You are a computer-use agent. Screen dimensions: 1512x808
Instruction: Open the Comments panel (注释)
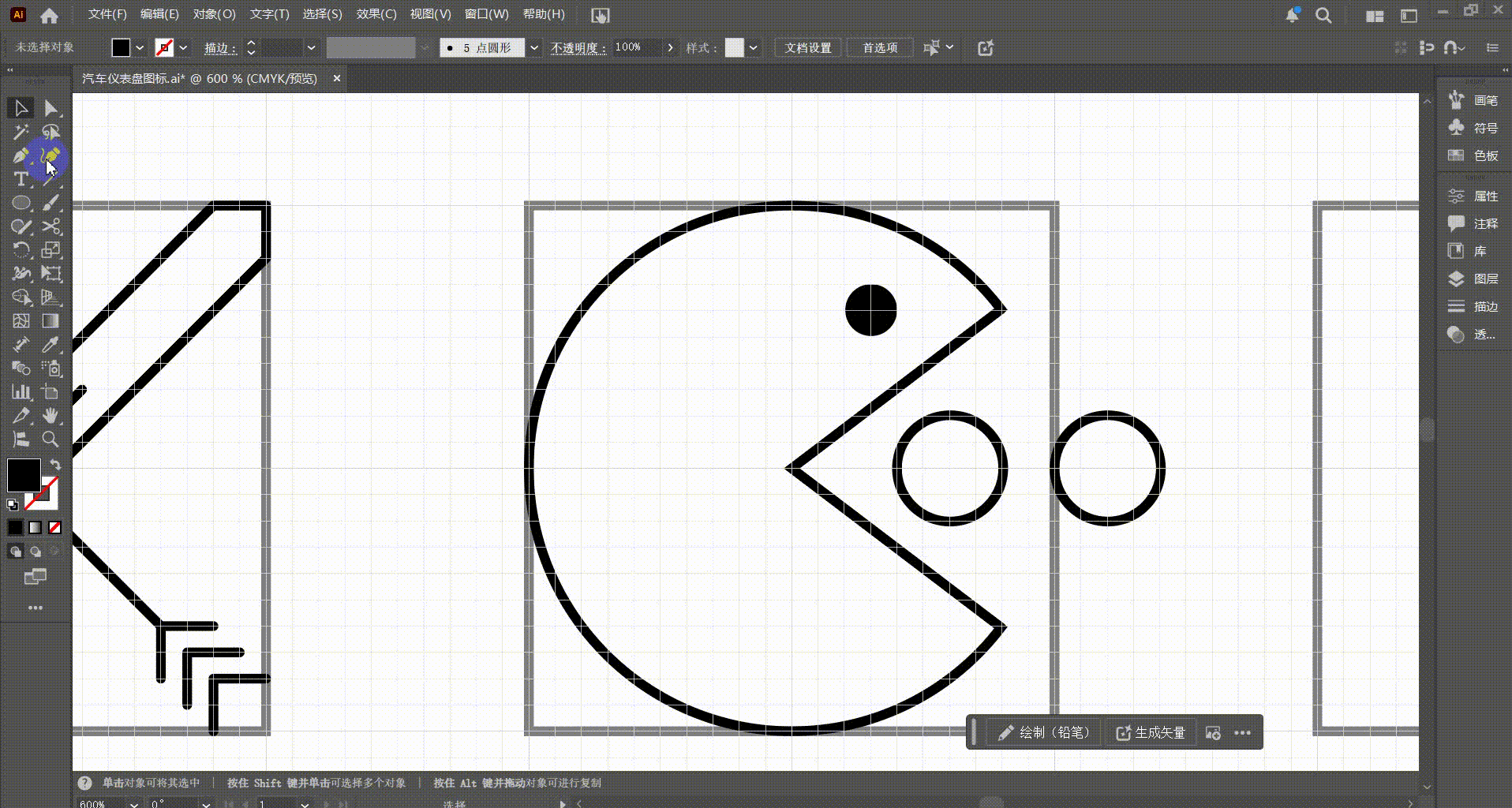pos(1473,223)
